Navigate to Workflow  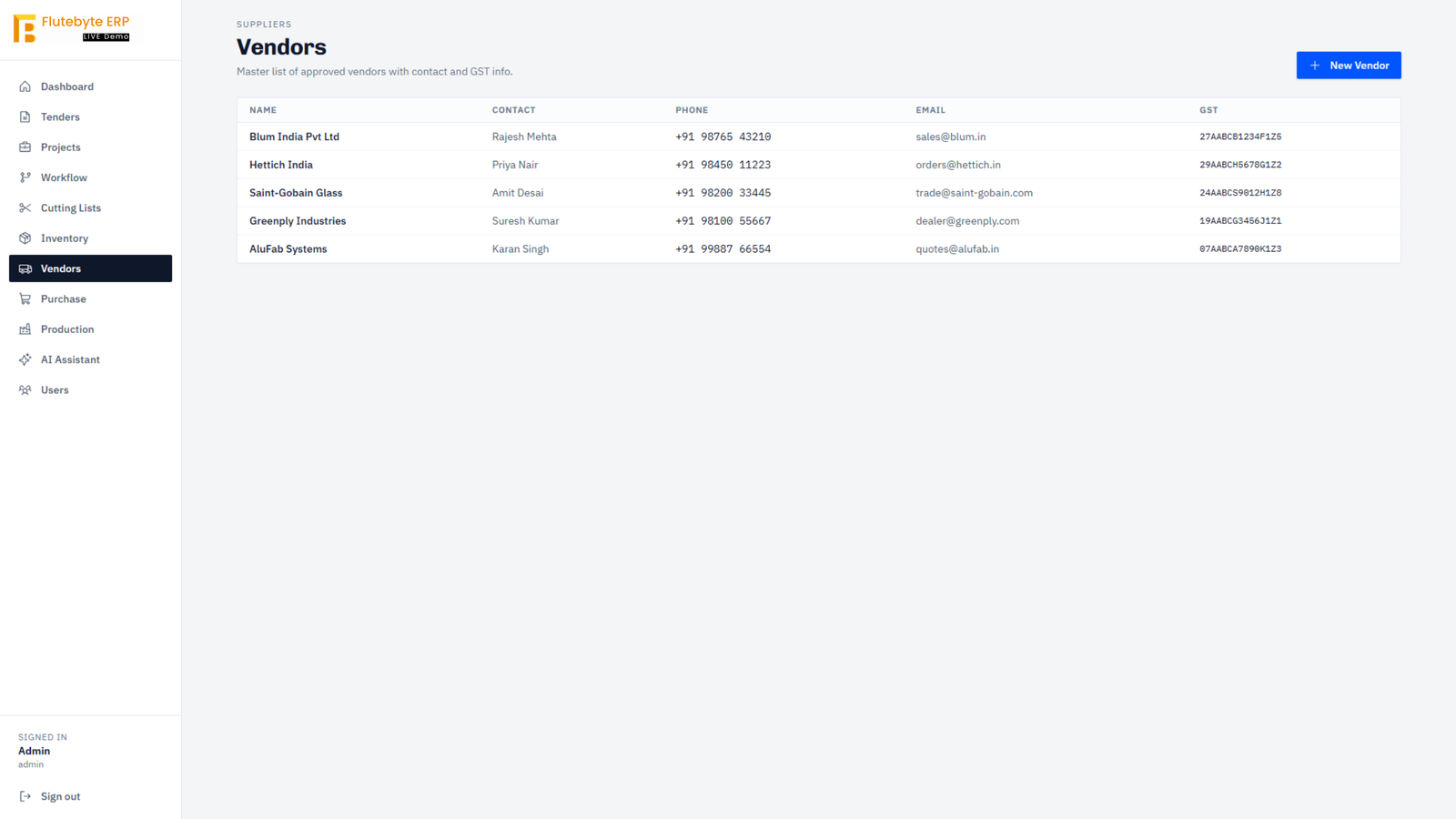(90, 177)
